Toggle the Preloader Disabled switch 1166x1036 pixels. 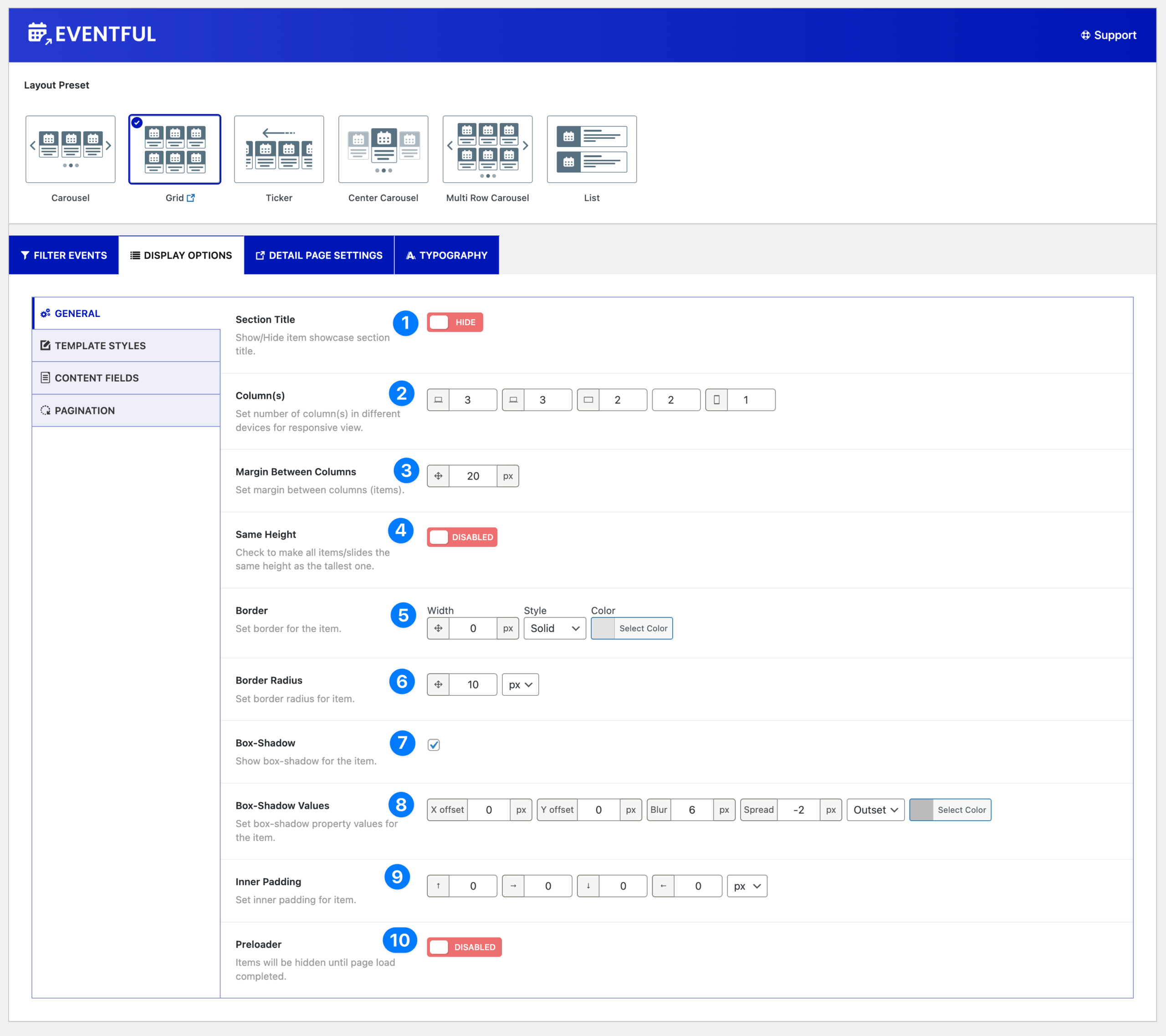[464, 947]
